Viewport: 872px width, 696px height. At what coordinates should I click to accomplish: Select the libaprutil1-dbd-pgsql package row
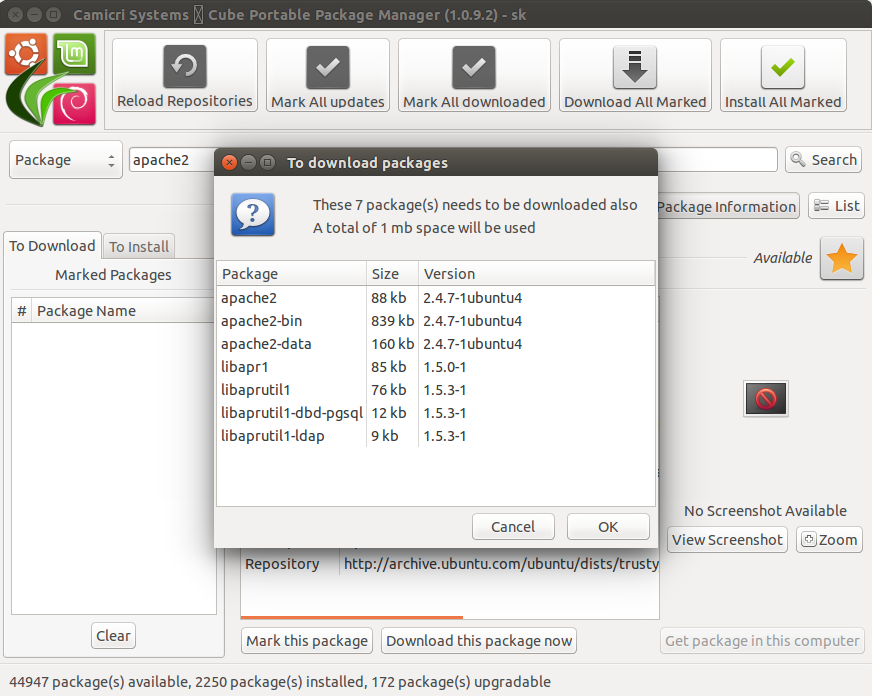click(435, 413)
